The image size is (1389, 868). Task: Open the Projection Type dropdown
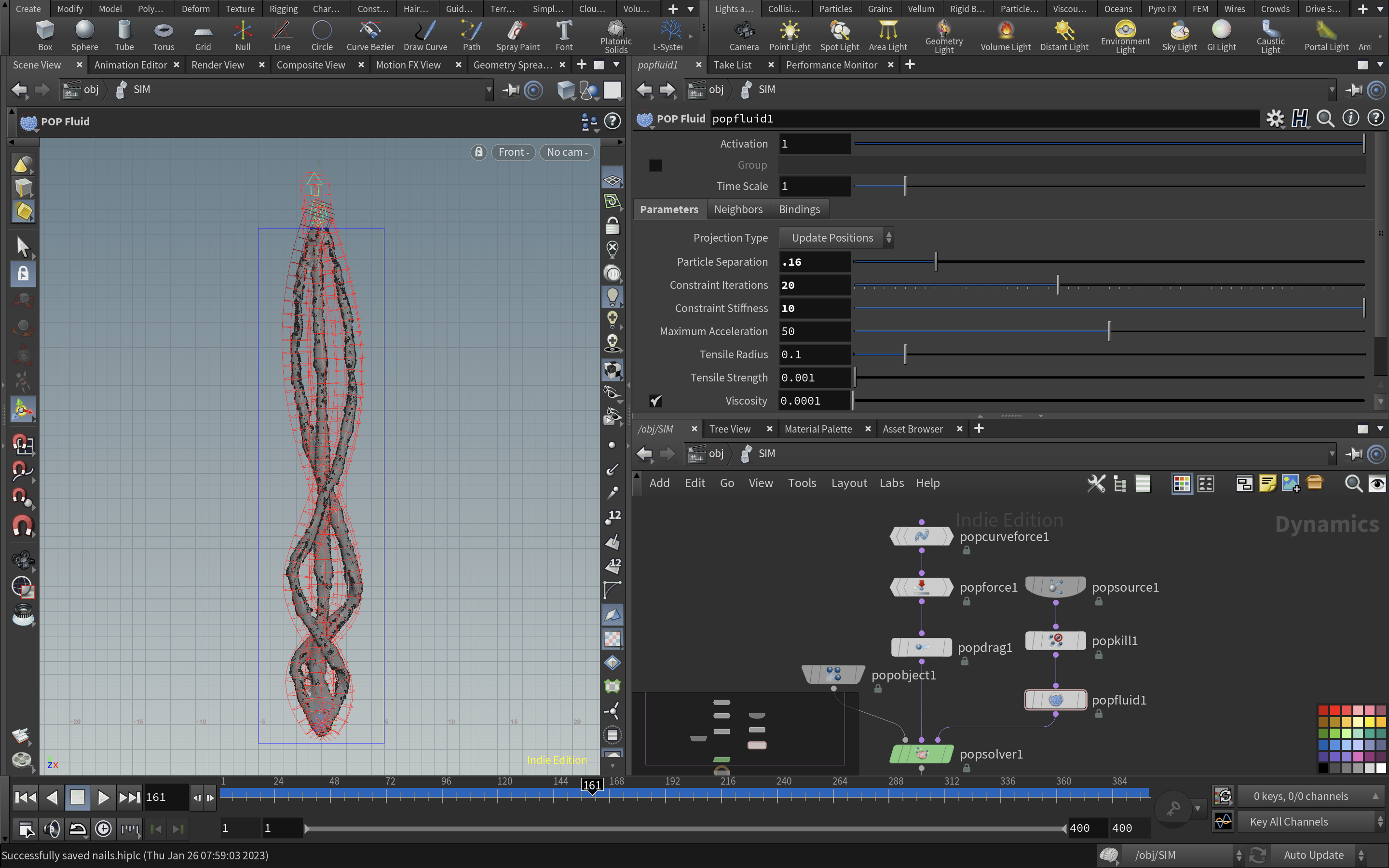pos(836,238)
